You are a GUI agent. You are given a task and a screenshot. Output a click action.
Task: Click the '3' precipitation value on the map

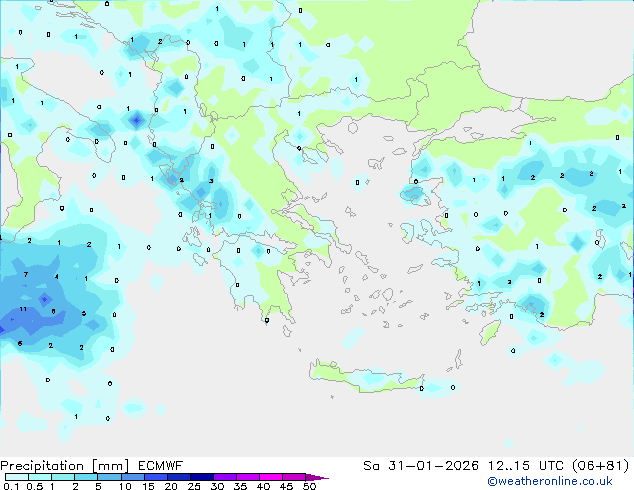click(211, 181)
